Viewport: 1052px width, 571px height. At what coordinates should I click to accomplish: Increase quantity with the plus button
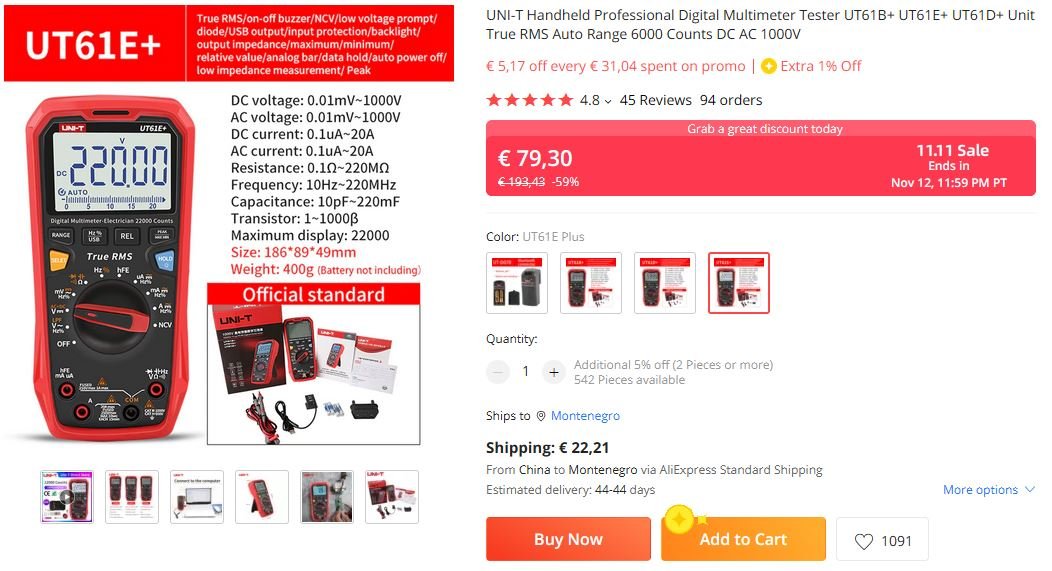coord(554,372)
